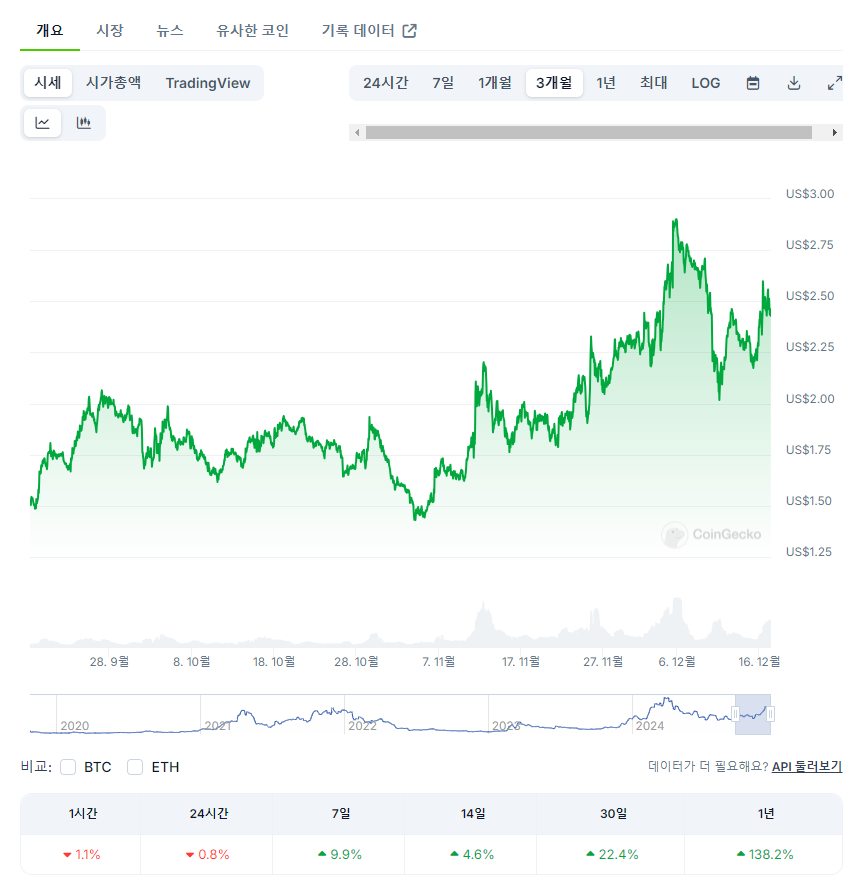Viewport: 857px width, 884px height.
Task: Download chart data icon
Action: (794, 83)
